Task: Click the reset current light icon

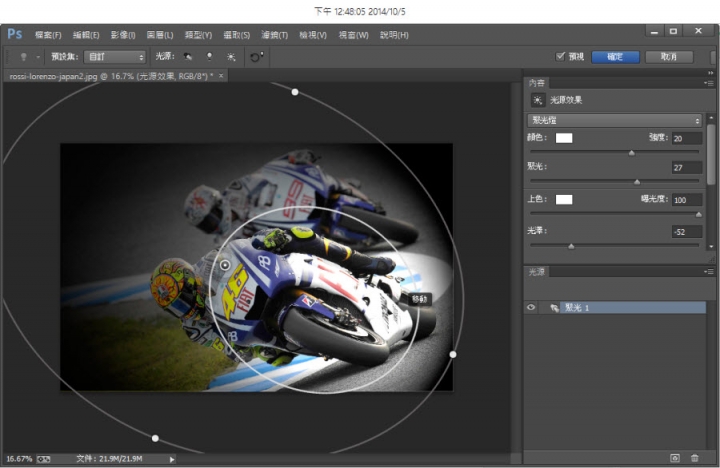Action: point(257,56)
